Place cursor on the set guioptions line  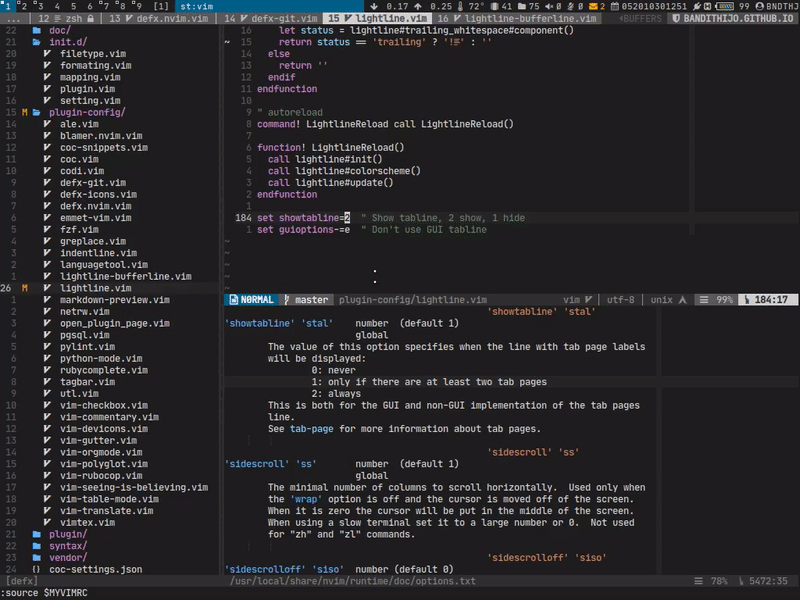(300, 229)
